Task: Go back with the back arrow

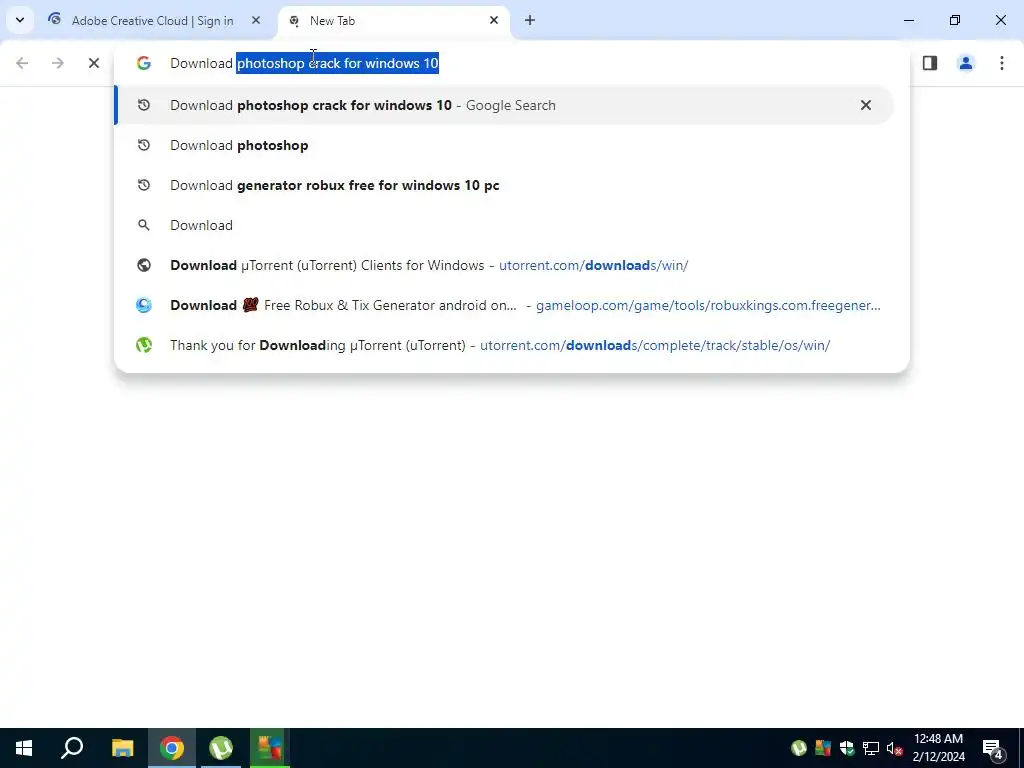Action: pyautogui.click(x=22, y=63)
